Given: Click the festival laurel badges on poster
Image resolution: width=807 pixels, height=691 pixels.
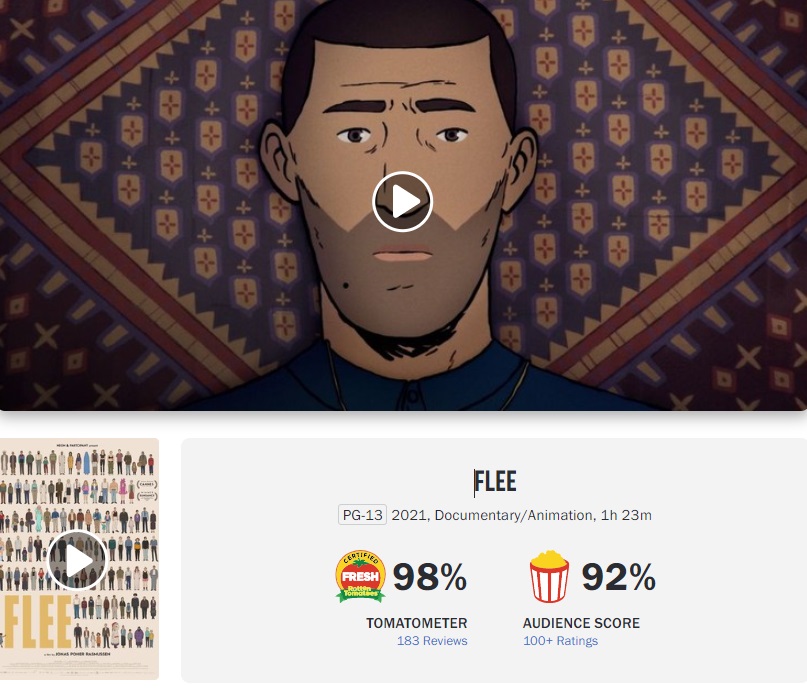Looking at the screenshot, I should (147, 490).
